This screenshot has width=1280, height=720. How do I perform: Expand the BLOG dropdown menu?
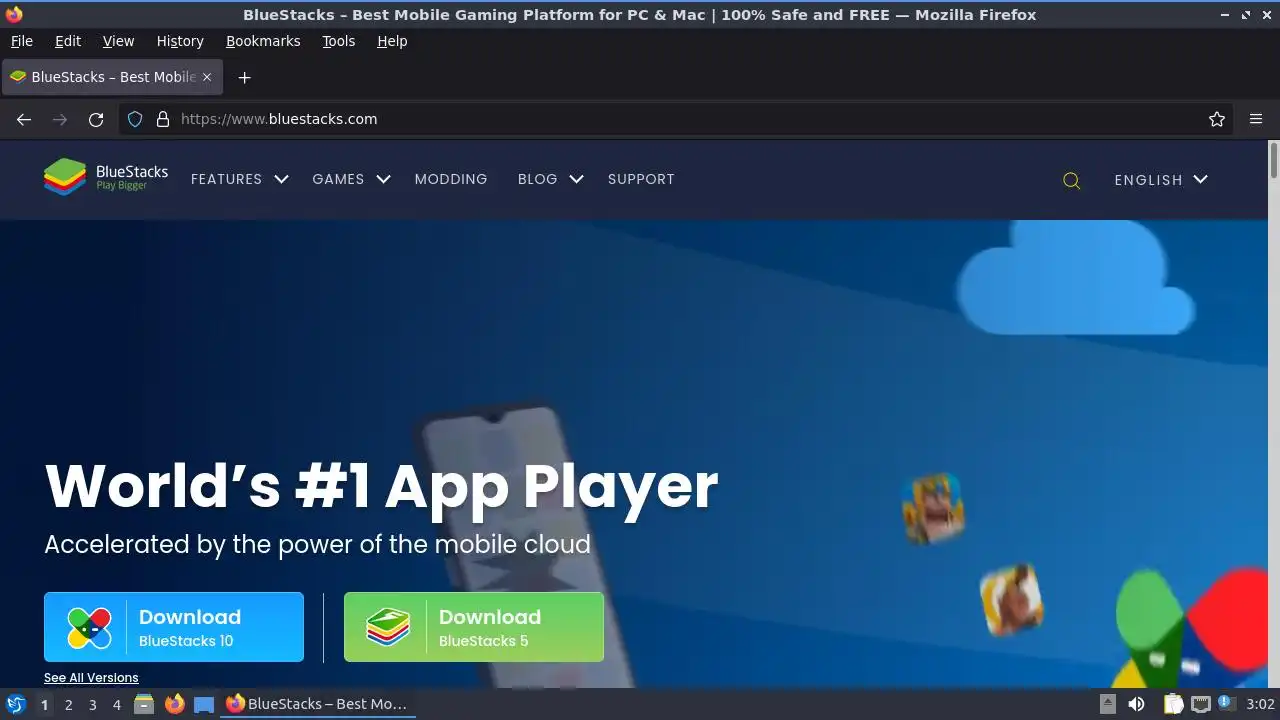click(x=550, y=179)
